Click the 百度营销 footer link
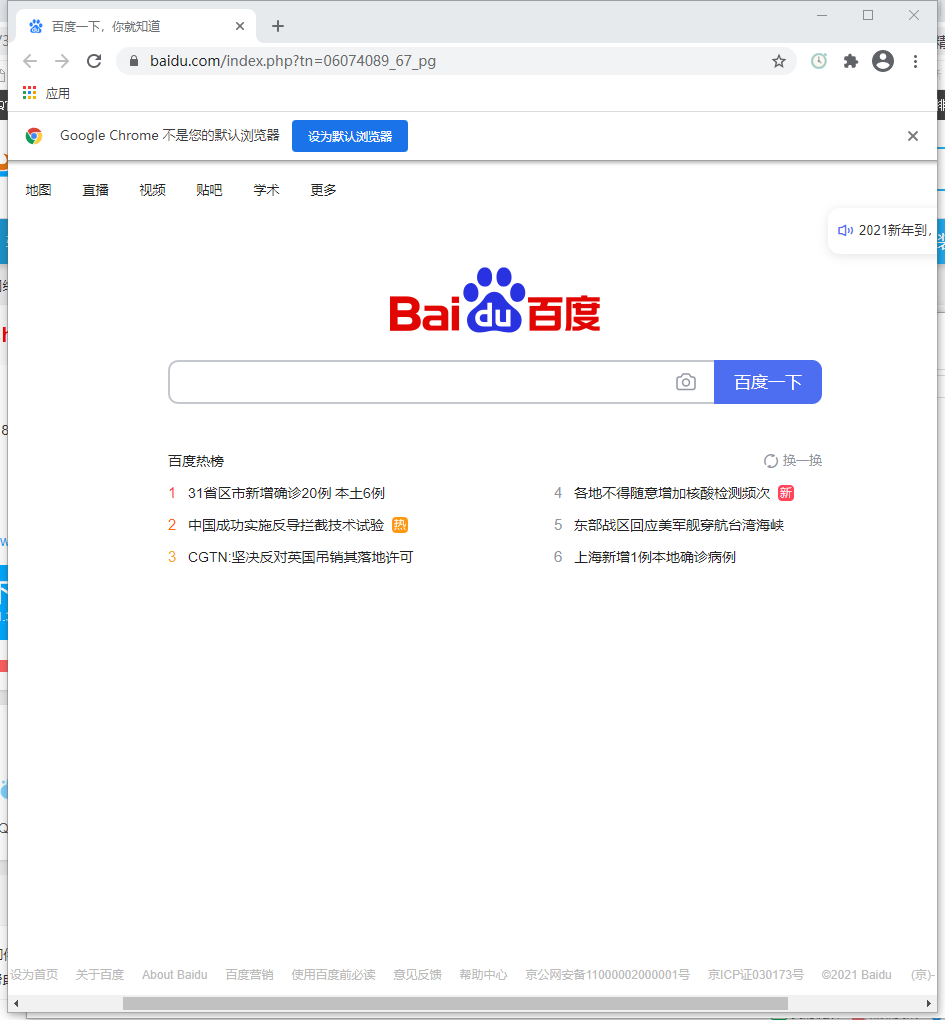The image size is (945, 1020). (250, 974)
